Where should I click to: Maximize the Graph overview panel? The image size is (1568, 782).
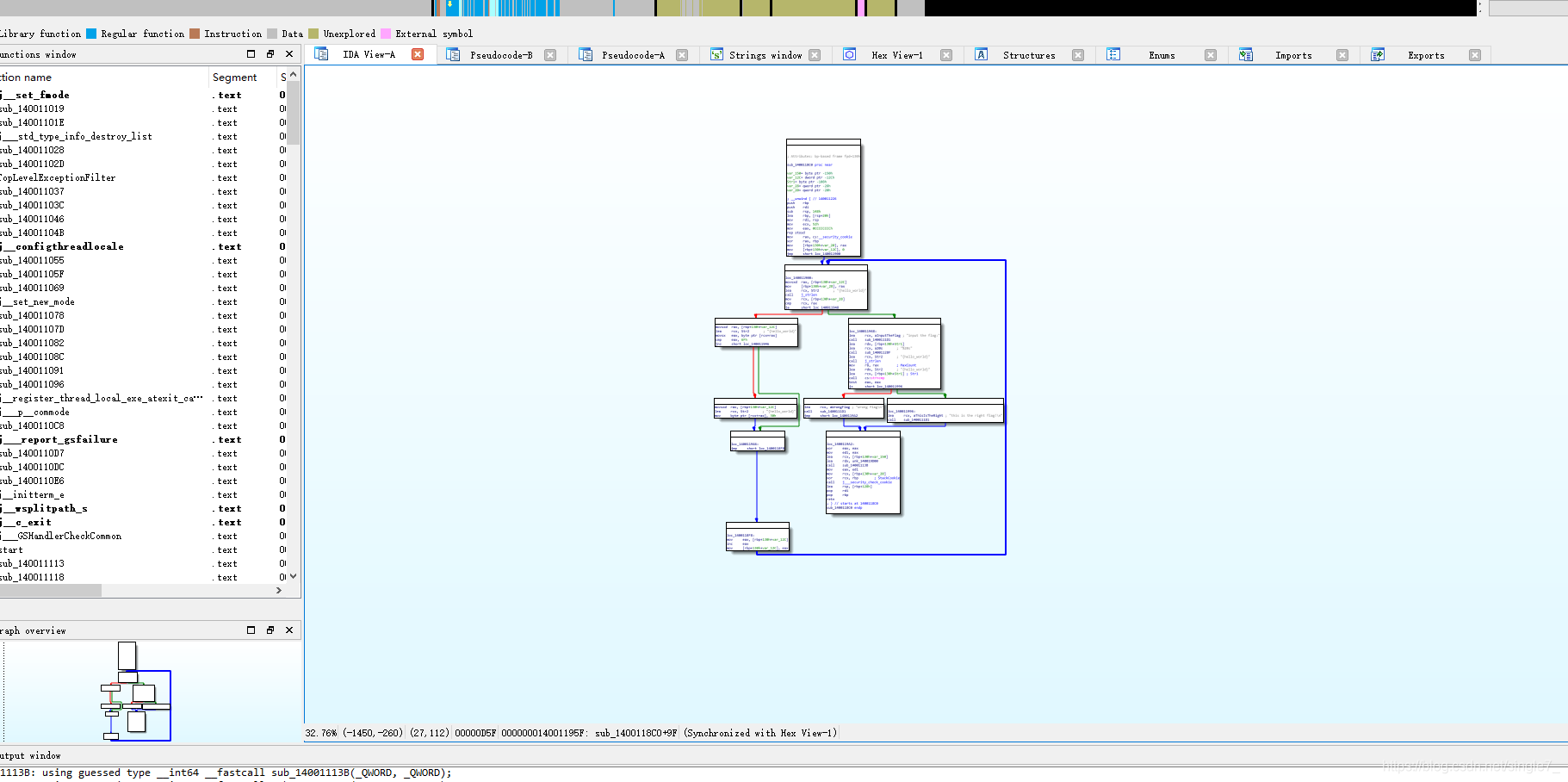(251, 630)
